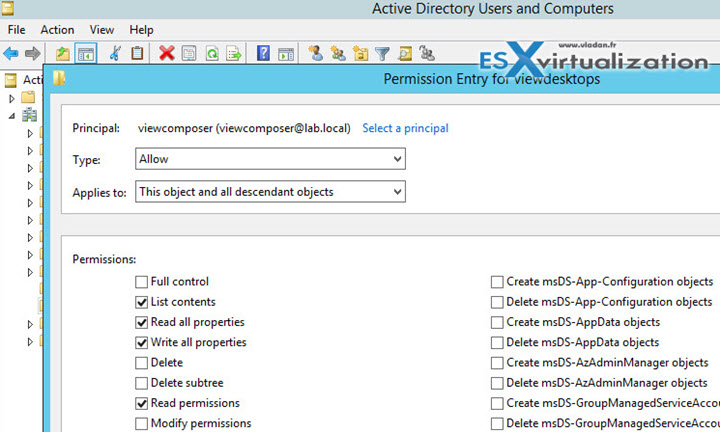Viewport: 720px width, 432px height.
Task: Uncheck Read all properties
Action: (x=141, y=322)
